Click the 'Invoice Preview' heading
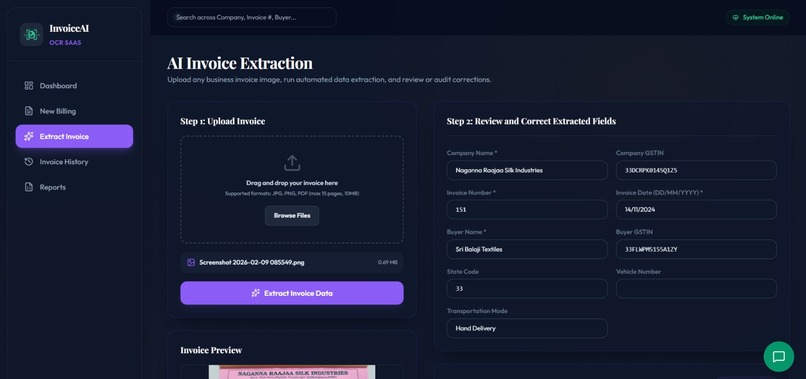The width and height of the screenshot is (806, 379). point(211,350)
